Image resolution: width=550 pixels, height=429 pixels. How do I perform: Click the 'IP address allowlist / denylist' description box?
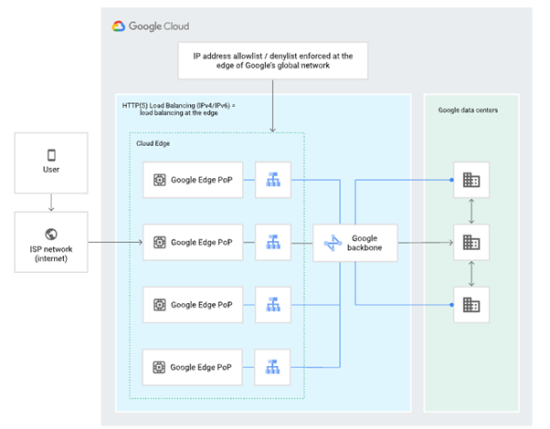[x=273, y=61]
